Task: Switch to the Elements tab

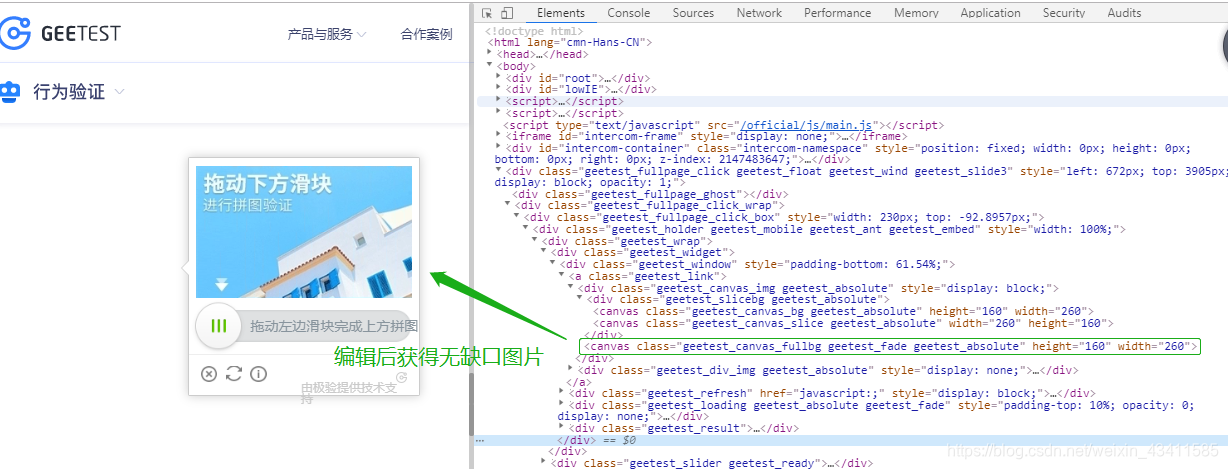Action: pyautogui.click(x=560, y=13)
